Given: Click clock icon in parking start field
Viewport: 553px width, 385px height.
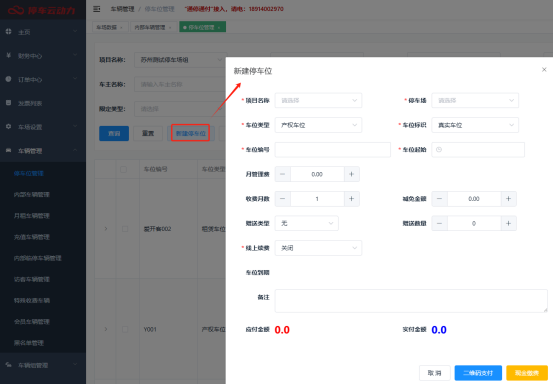Looking at the screenshot, I should [439, 149].
